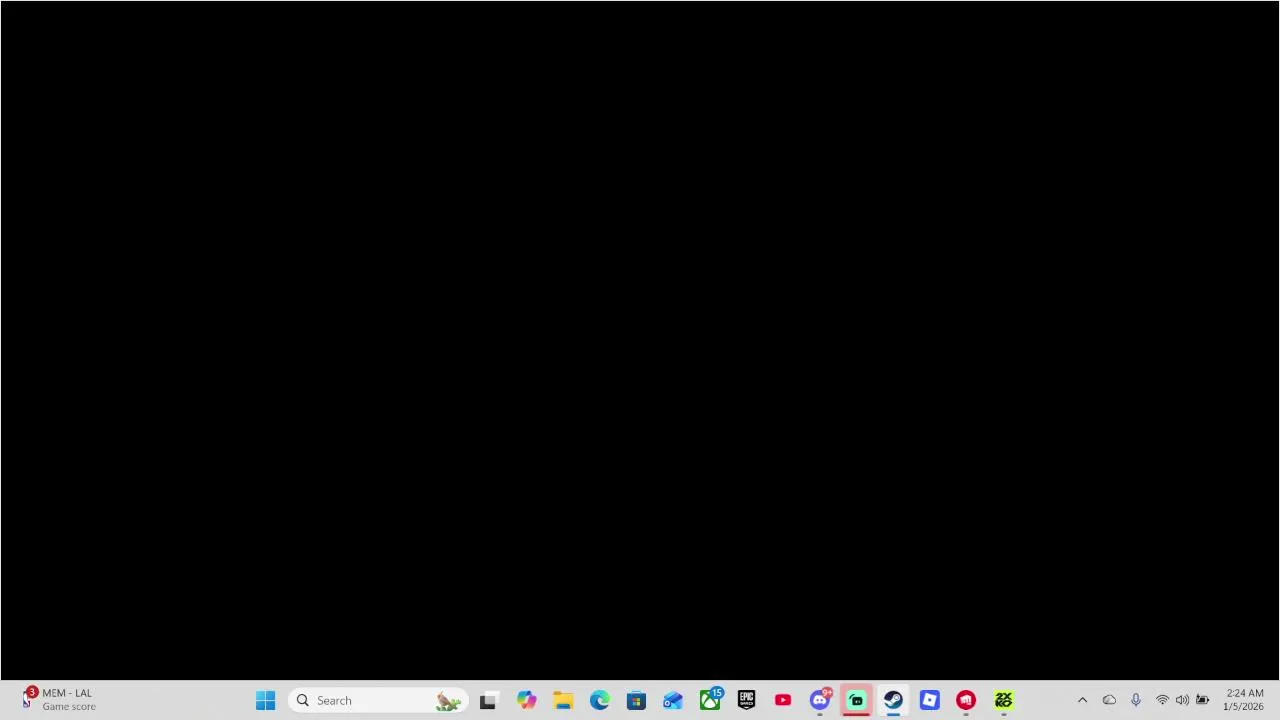
Task: Launch Microsoft Edge browser
Action: (600, 700)
